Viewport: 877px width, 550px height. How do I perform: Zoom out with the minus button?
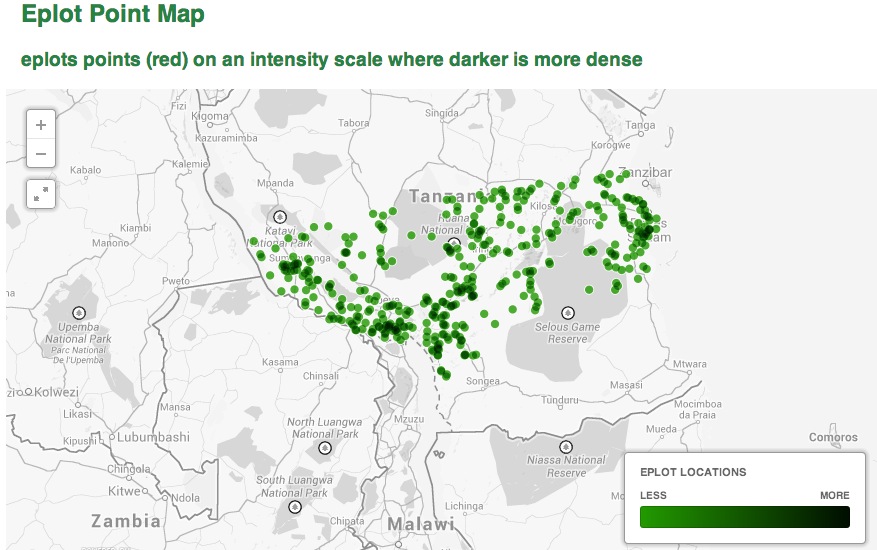(41, 153)
